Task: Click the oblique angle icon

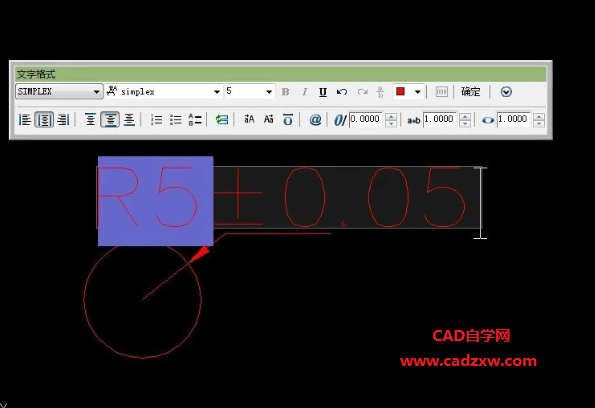Action: pos(340,120)
